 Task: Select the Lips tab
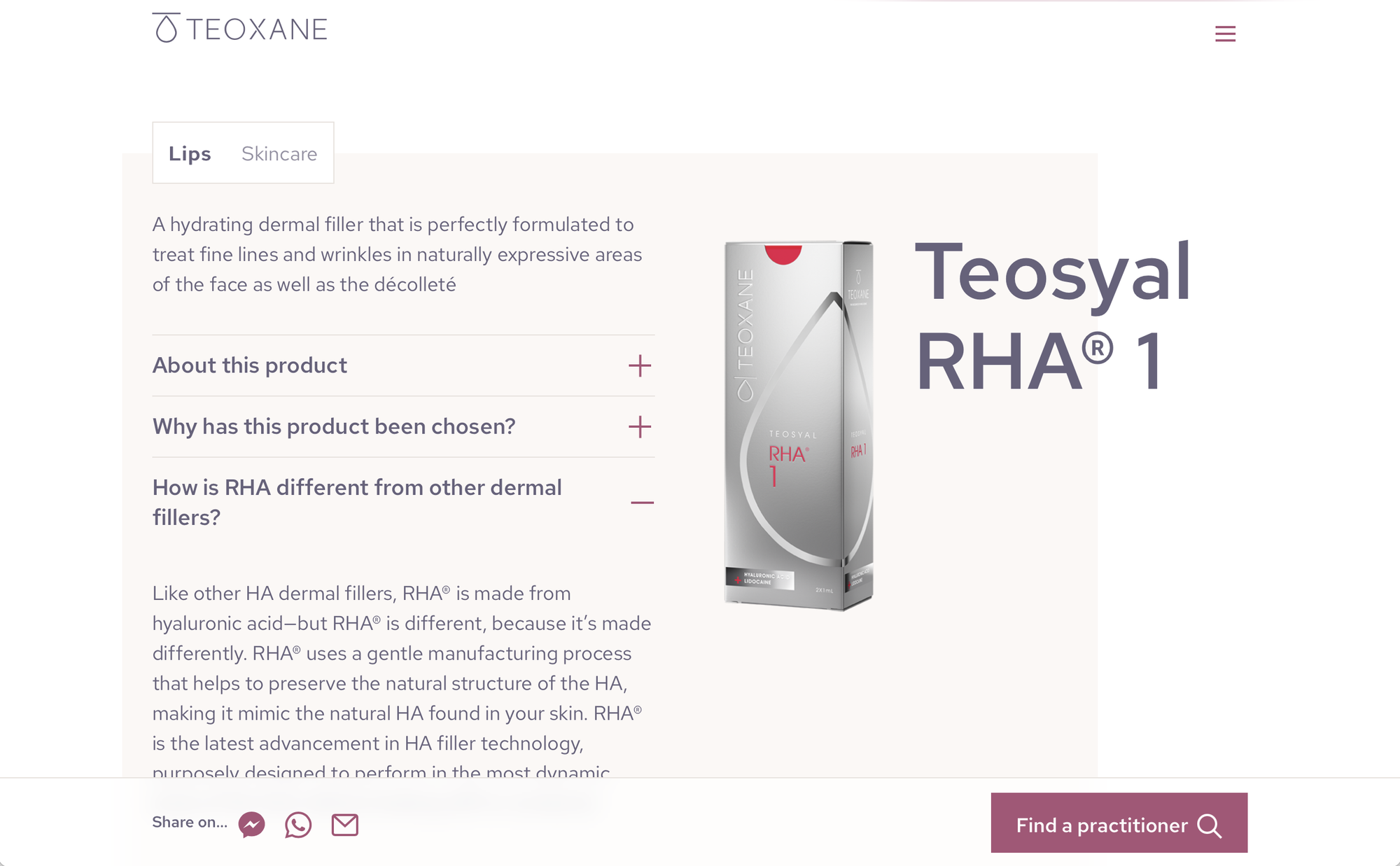coord(190,153)
